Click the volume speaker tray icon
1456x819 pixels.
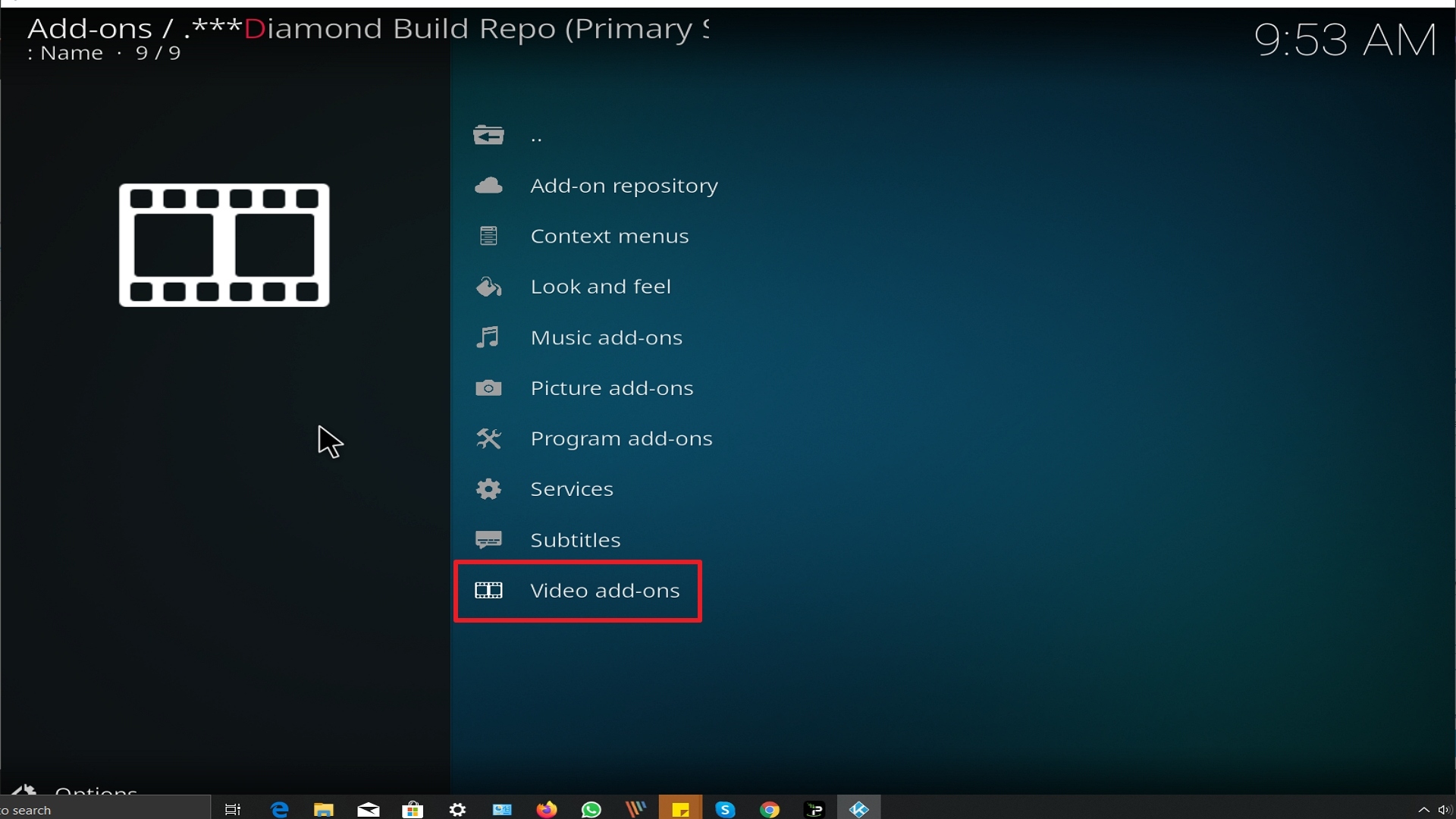click(x=1445, y=810)
